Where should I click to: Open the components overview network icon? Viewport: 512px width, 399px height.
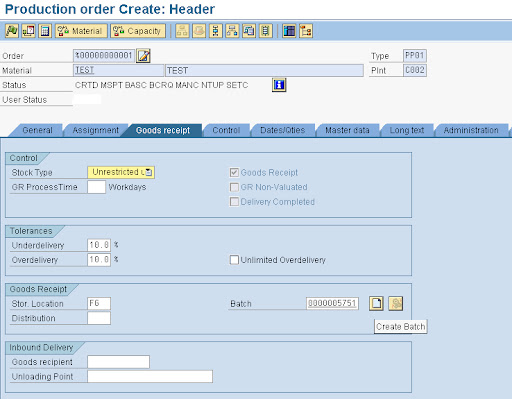pos(232,31)
